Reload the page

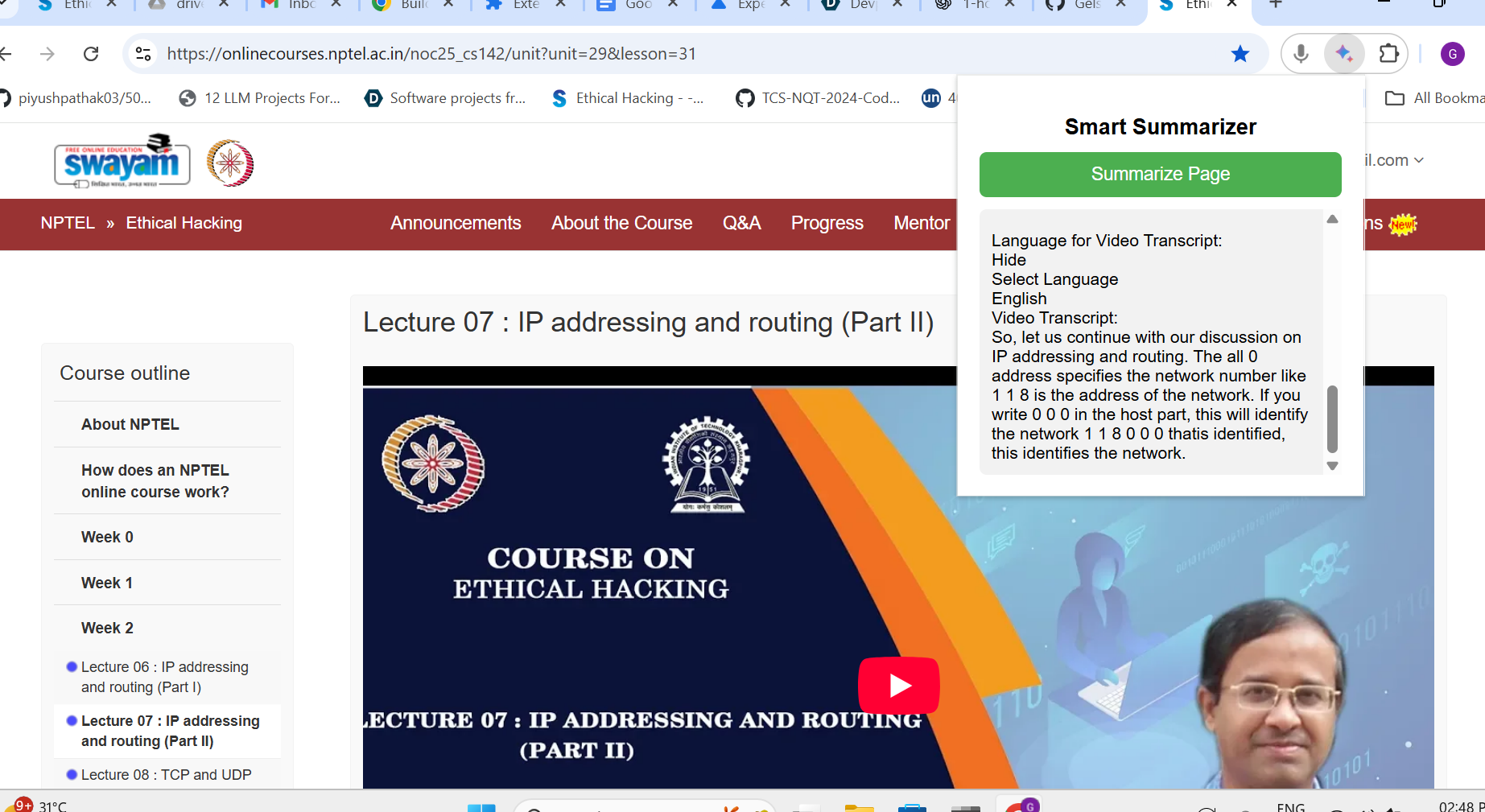point(91,54)
